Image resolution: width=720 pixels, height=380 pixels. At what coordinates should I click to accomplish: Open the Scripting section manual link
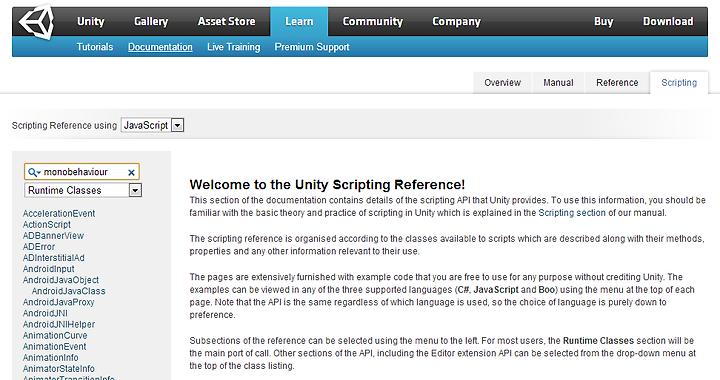572,213
